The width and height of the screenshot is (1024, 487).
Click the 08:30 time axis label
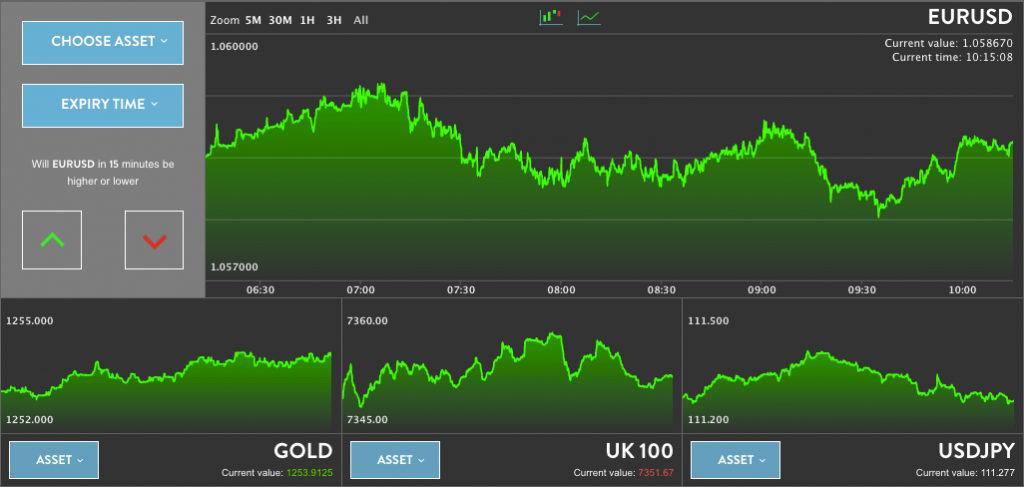pyautogui.click(x=662, y=290)
